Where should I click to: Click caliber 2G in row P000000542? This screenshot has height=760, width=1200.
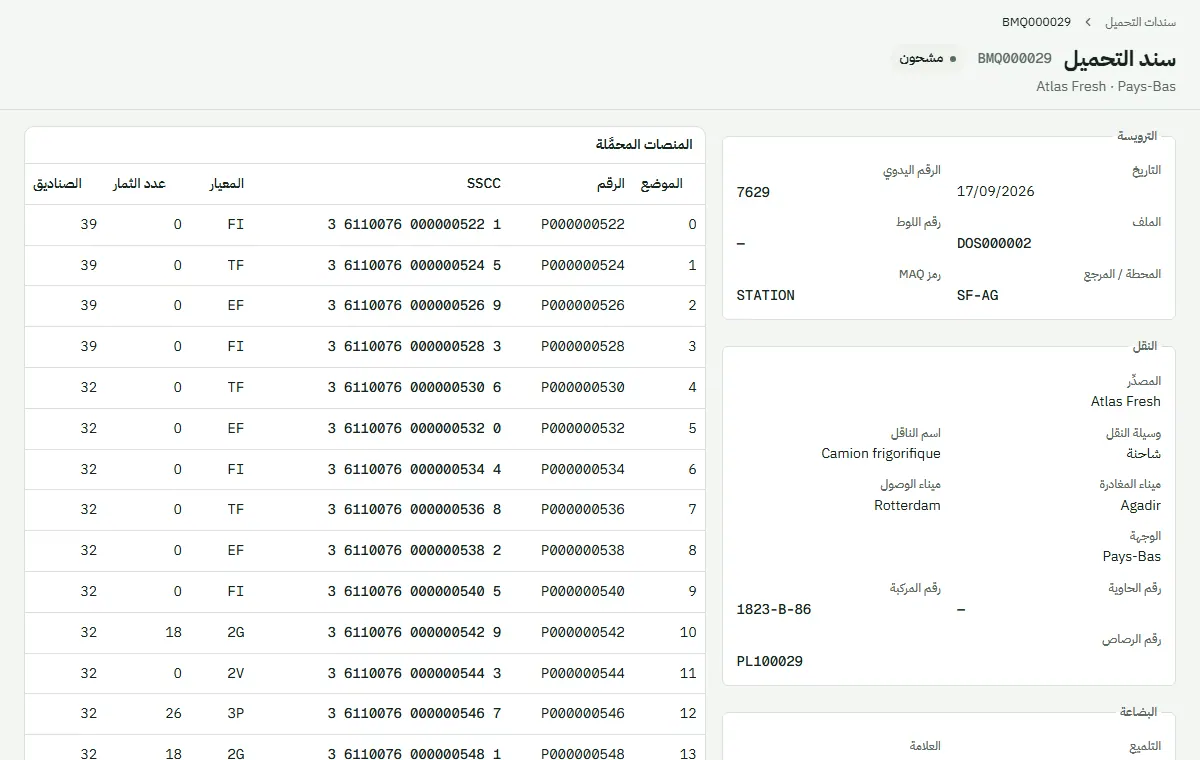point(235,633)
